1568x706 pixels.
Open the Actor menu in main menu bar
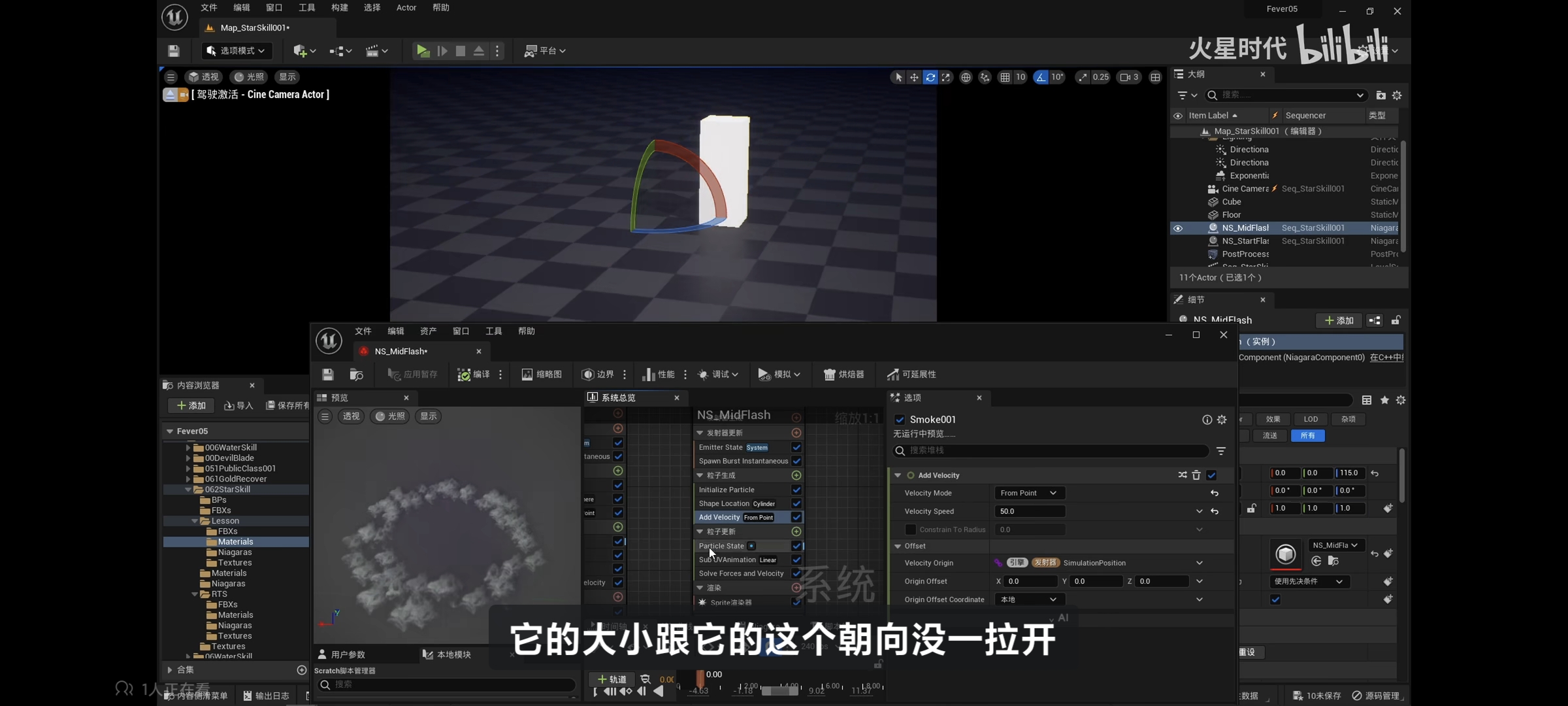point(406,8)
